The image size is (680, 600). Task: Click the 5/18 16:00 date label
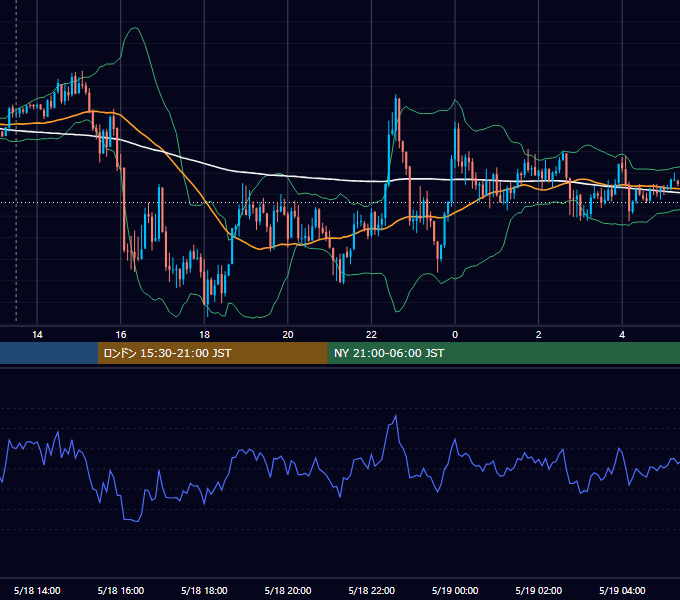point(121,590)
